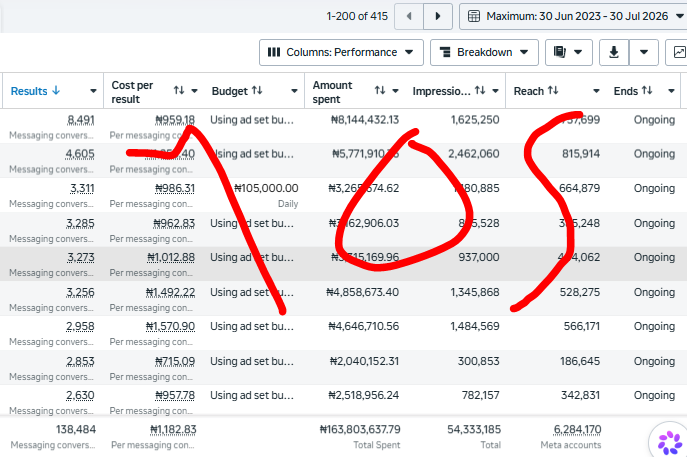Click impressions value 937,000
This screenshot has height=457, width=687.
pyautogui.click(x=479, y=257)
